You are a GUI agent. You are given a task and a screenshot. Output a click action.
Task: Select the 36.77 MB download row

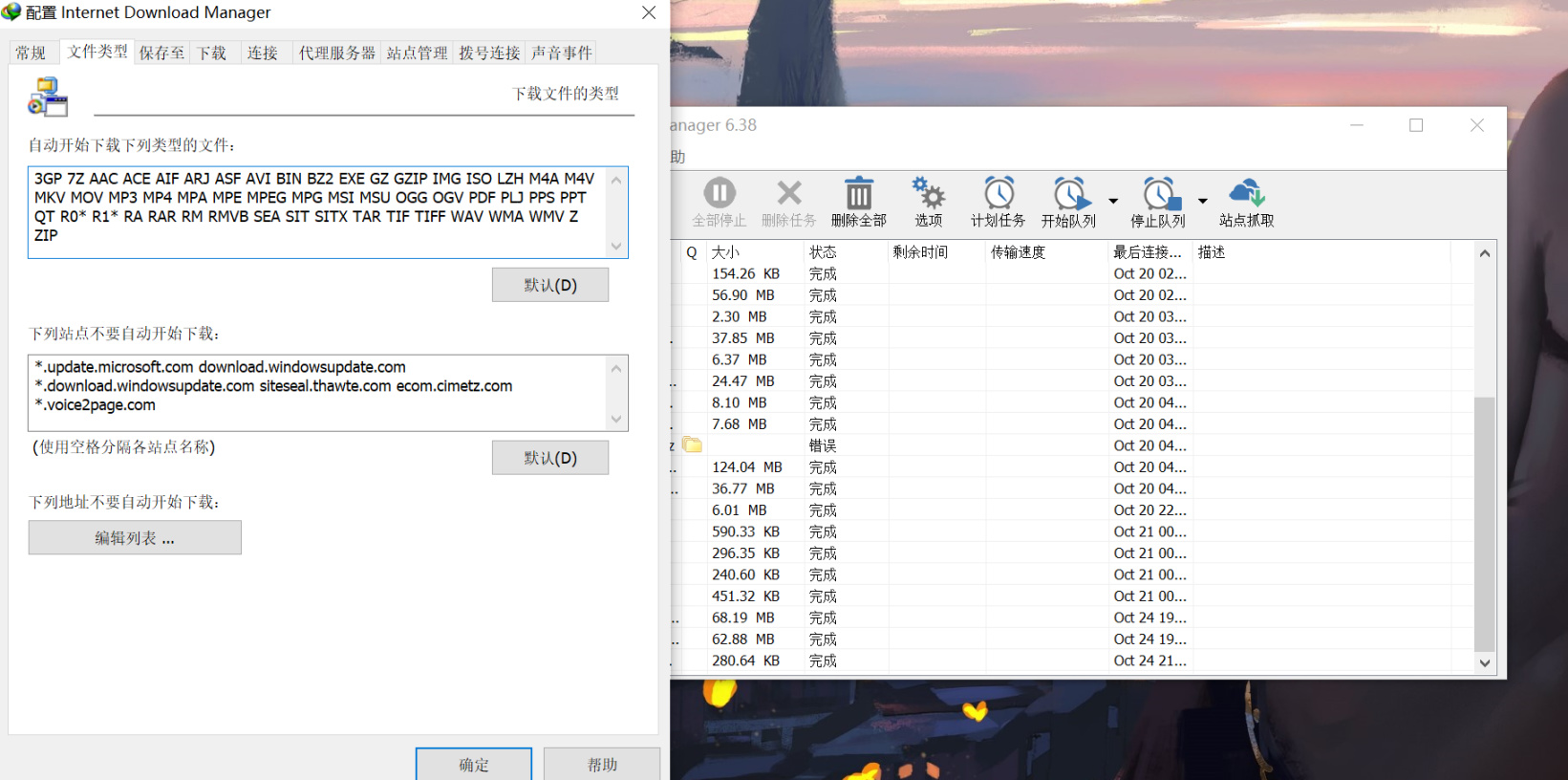pyautogui.click(x=1072, y=488)
